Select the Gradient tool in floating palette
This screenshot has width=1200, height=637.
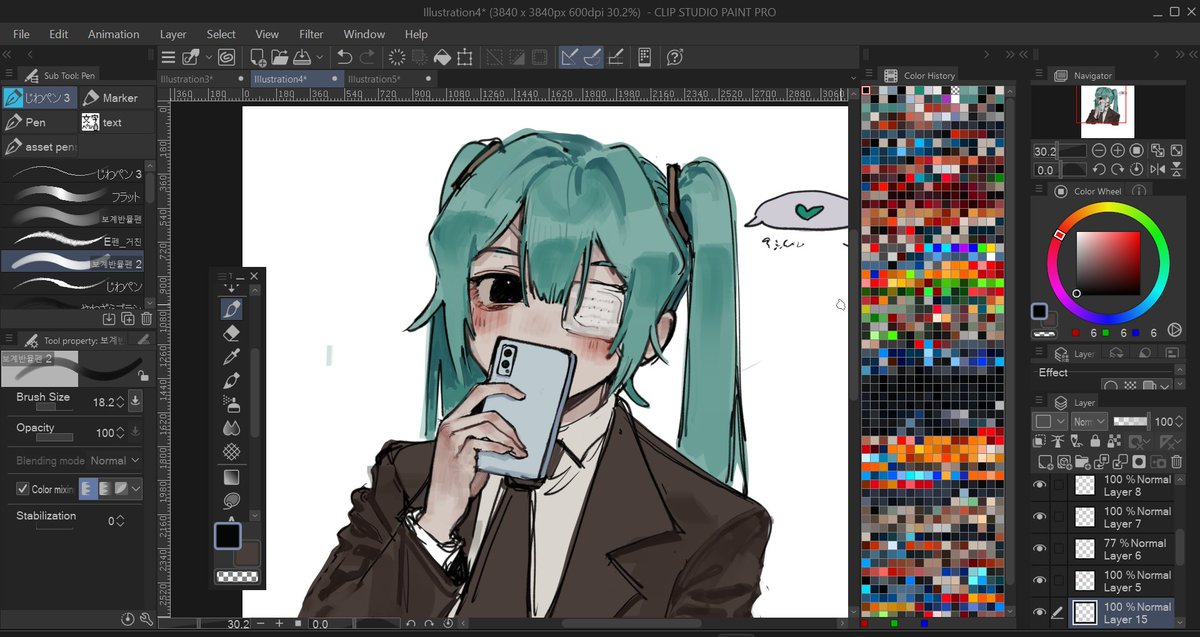[232, 477]
